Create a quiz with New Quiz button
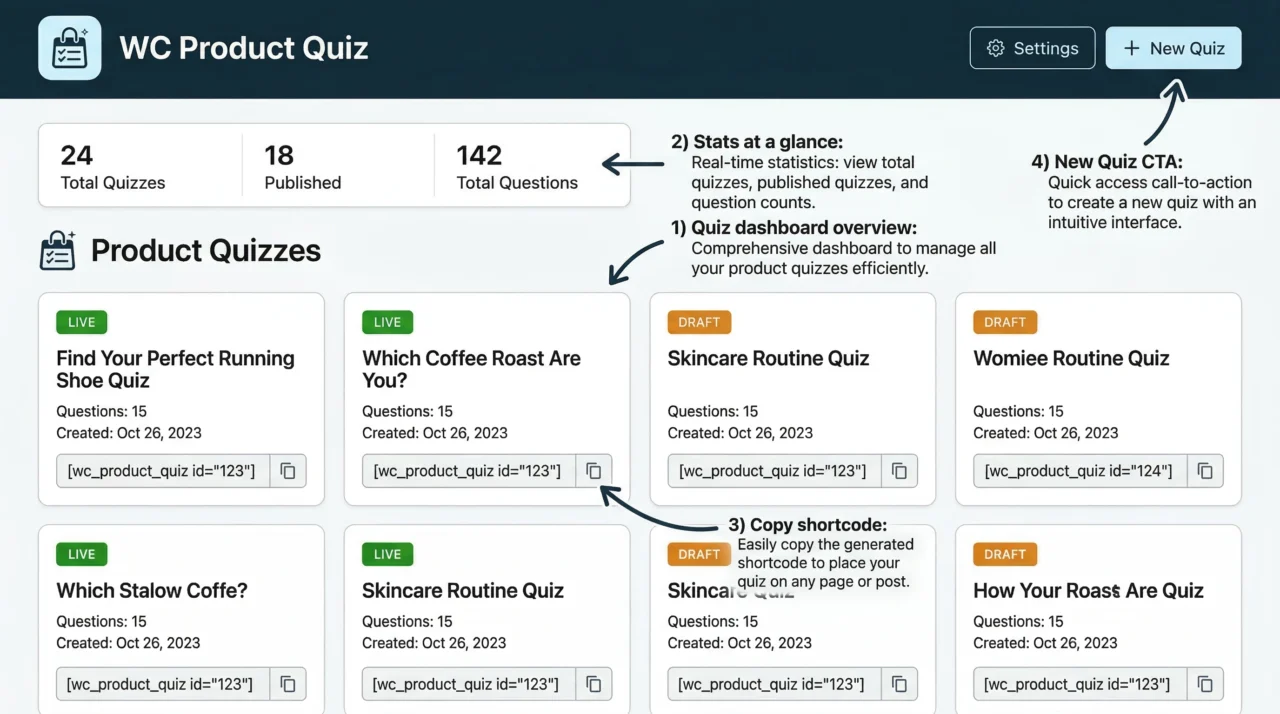 point(1173,48)
